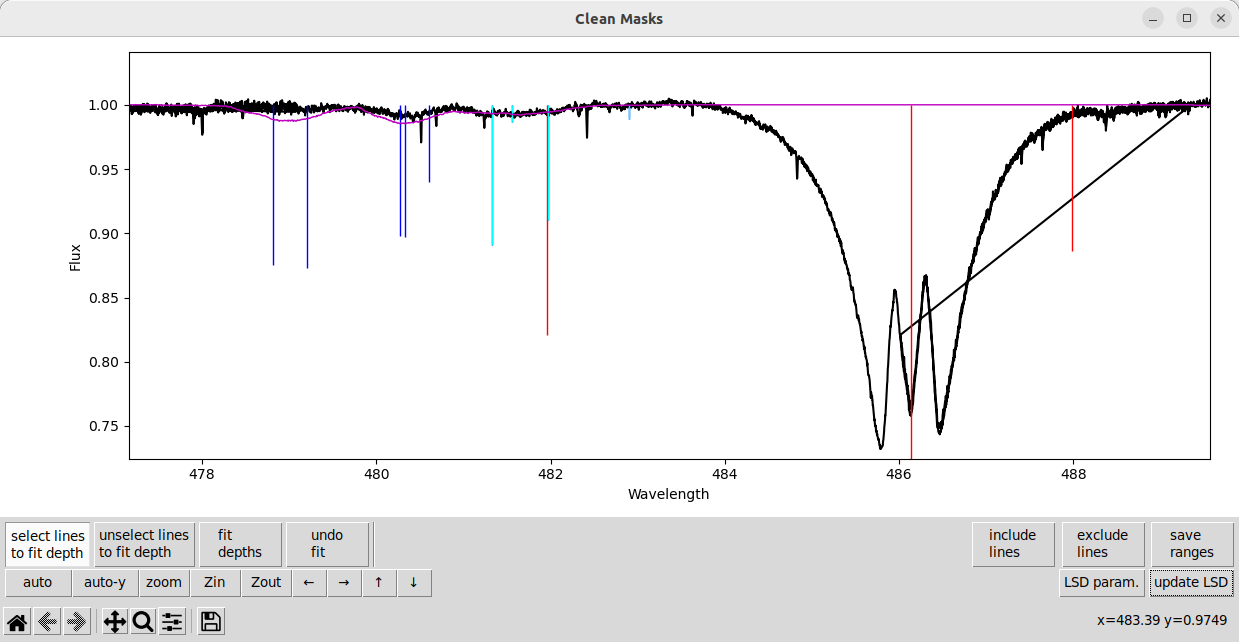This screenshot has height=642, width=1239.
Task: Toggle the 'exclude lines' mode
Action: tap(1103, 544)
